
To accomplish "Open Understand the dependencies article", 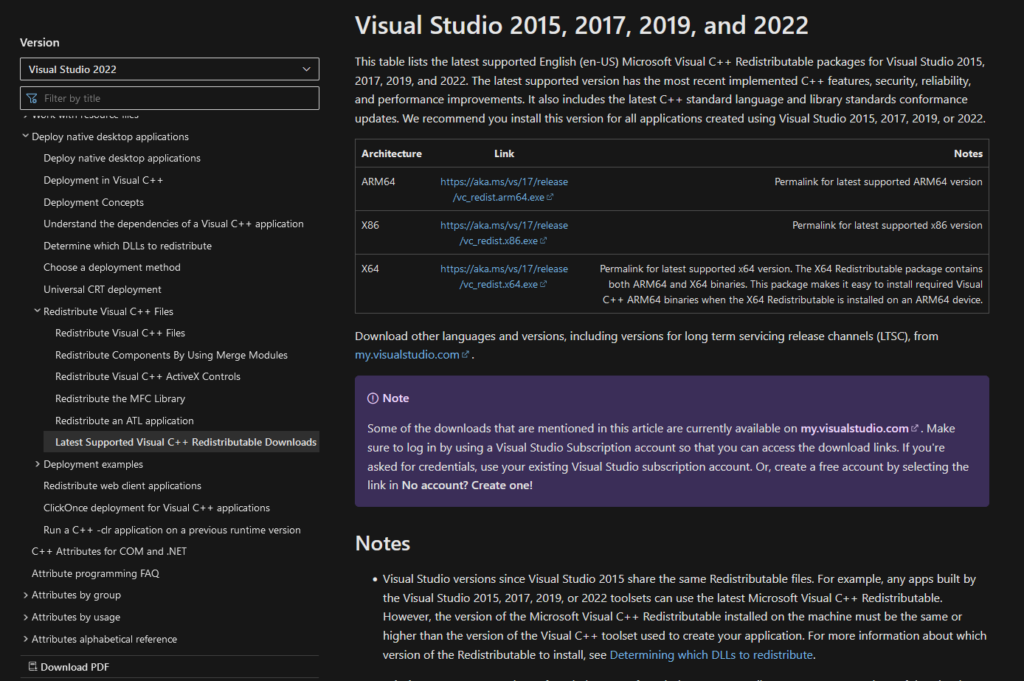I will [x=173, y=224].
